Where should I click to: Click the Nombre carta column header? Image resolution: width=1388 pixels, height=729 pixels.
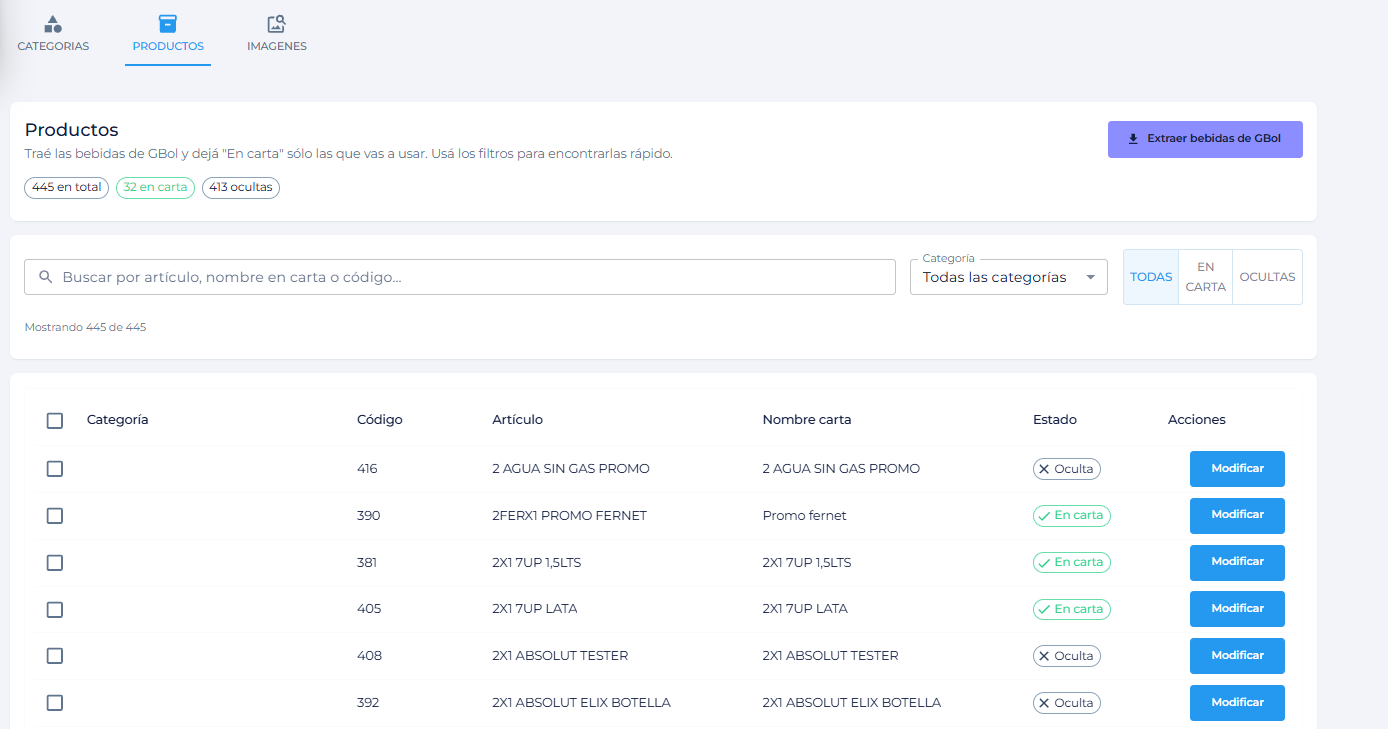[807, 420]
